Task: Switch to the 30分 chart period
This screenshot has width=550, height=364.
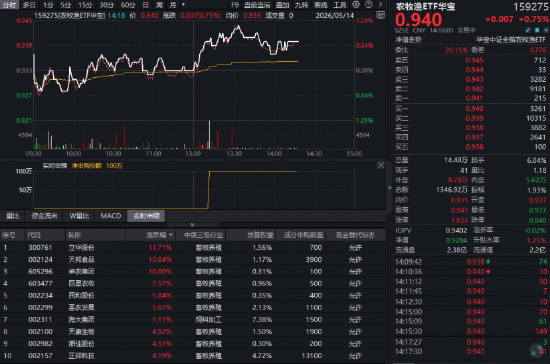Action: (106, 5)
